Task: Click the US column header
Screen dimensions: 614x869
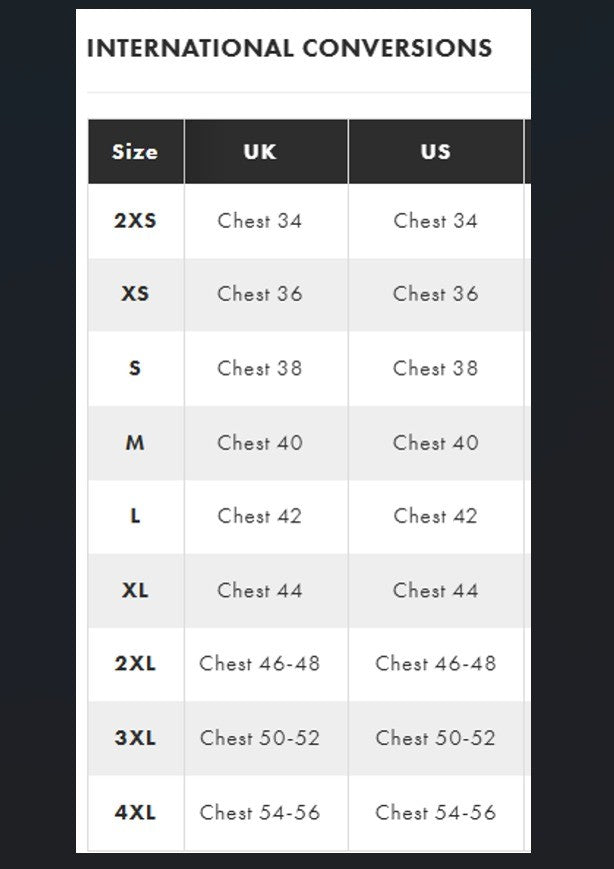Action: tap(436, 152)
